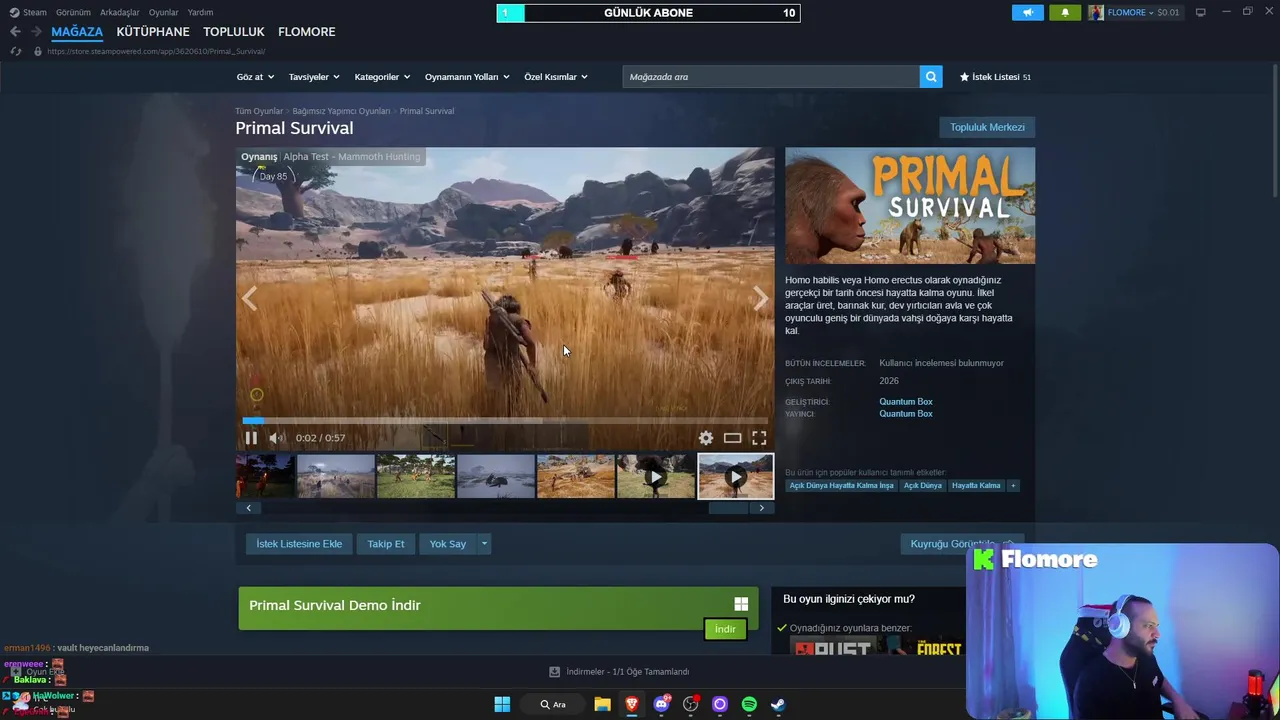The width and height of the screenshot is (1280, 720).
Task: Expand the Özel Kısımlar dropdown
Action: (x=556, y=77)
